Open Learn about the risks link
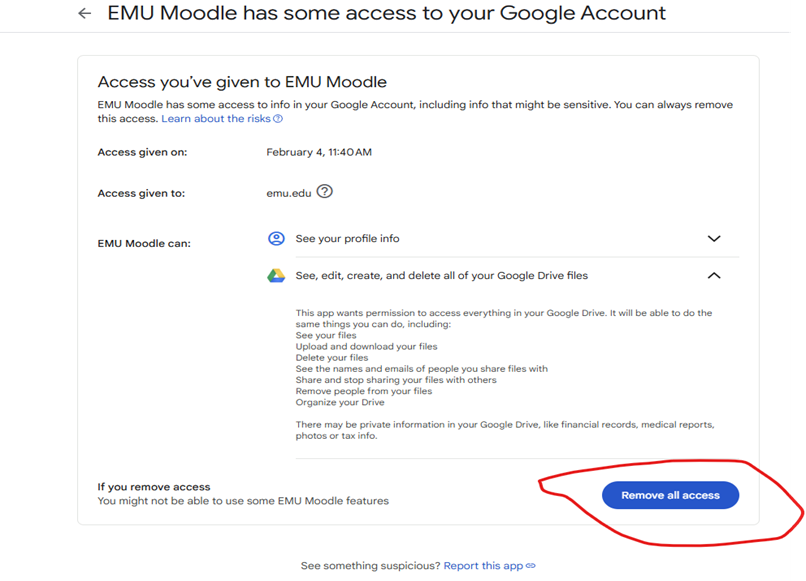806x581 pixels. point(216,119)
